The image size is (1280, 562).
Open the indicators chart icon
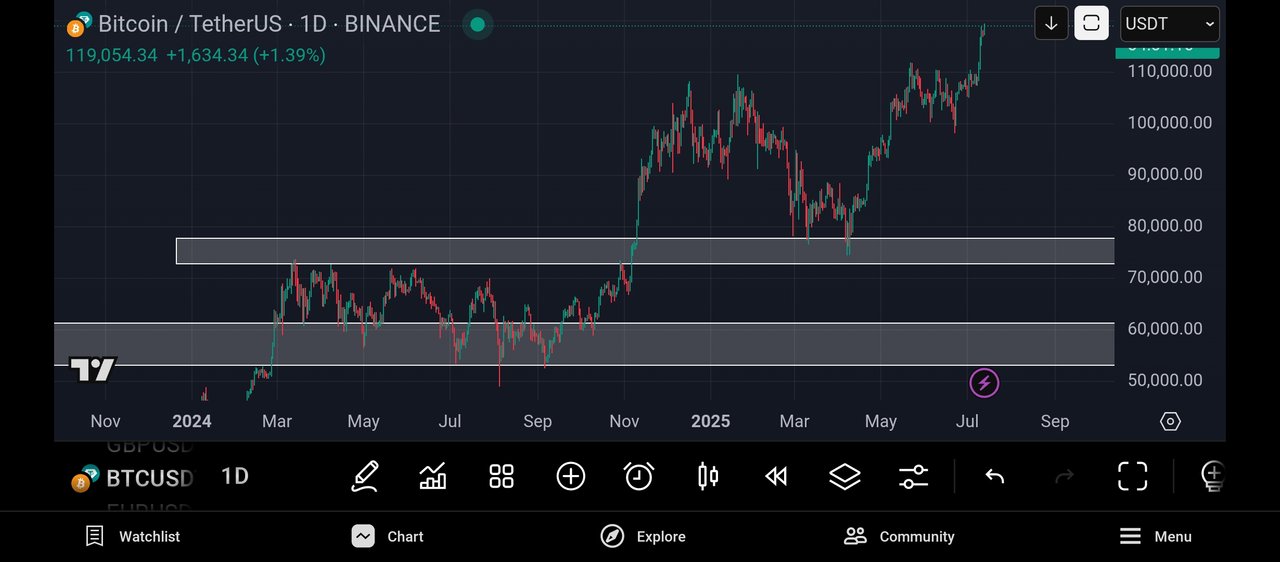[x=433, y=476]
